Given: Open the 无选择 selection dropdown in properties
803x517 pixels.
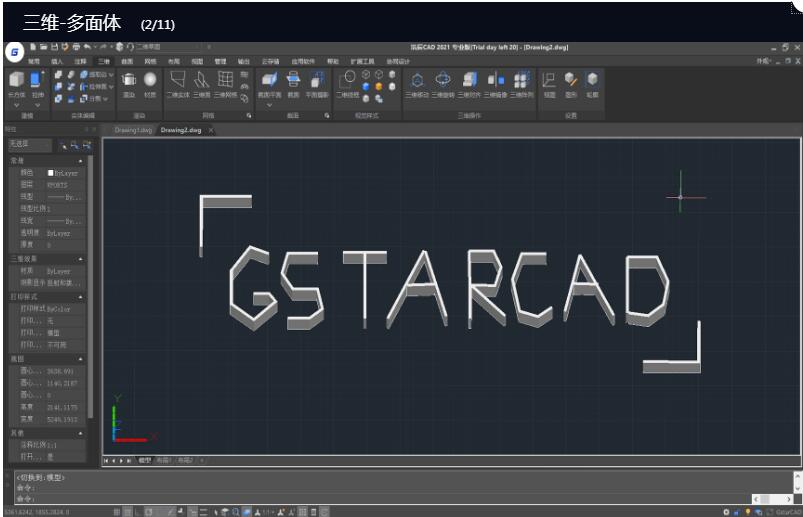Looking at the screenshot, I should [30, 145].
